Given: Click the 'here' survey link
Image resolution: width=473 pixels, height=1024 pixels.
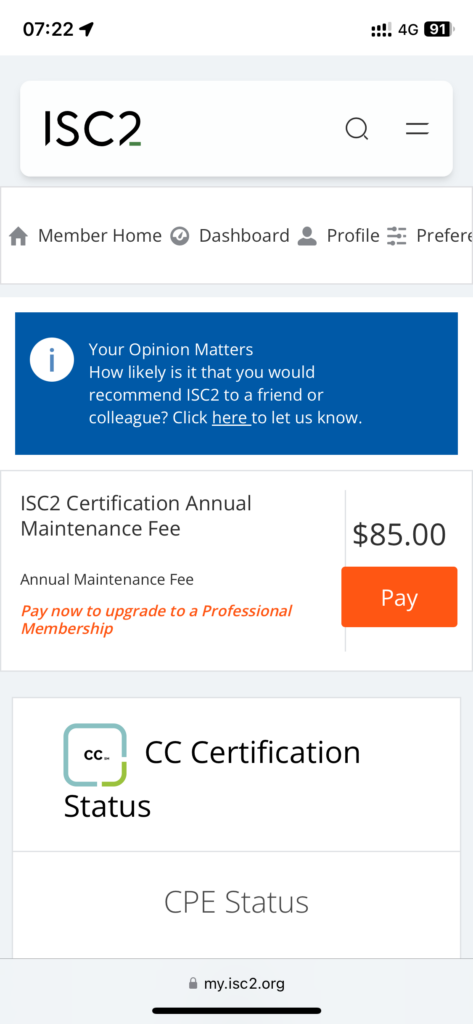Looking at the screenshot, I should pos(231,417).
